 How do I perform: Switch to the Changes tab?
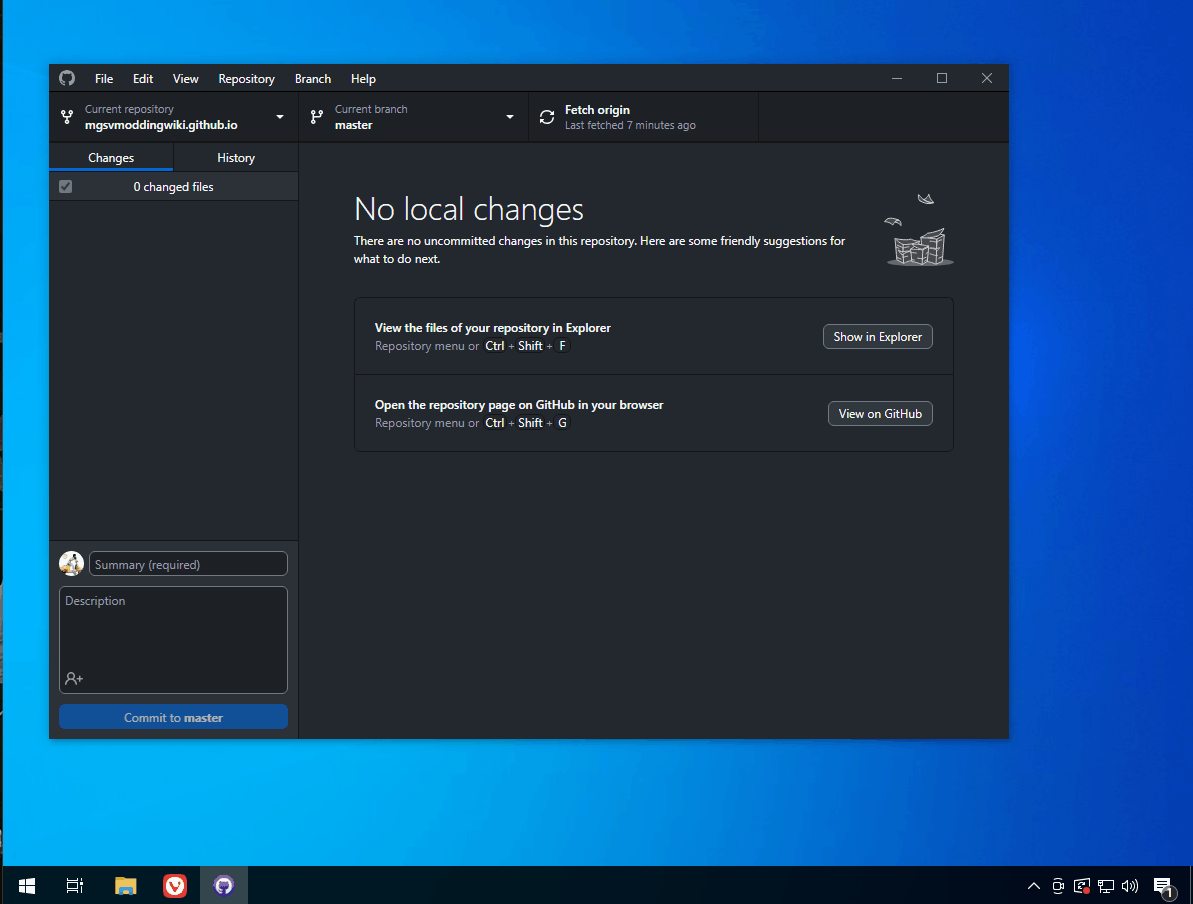pos(111,158)
